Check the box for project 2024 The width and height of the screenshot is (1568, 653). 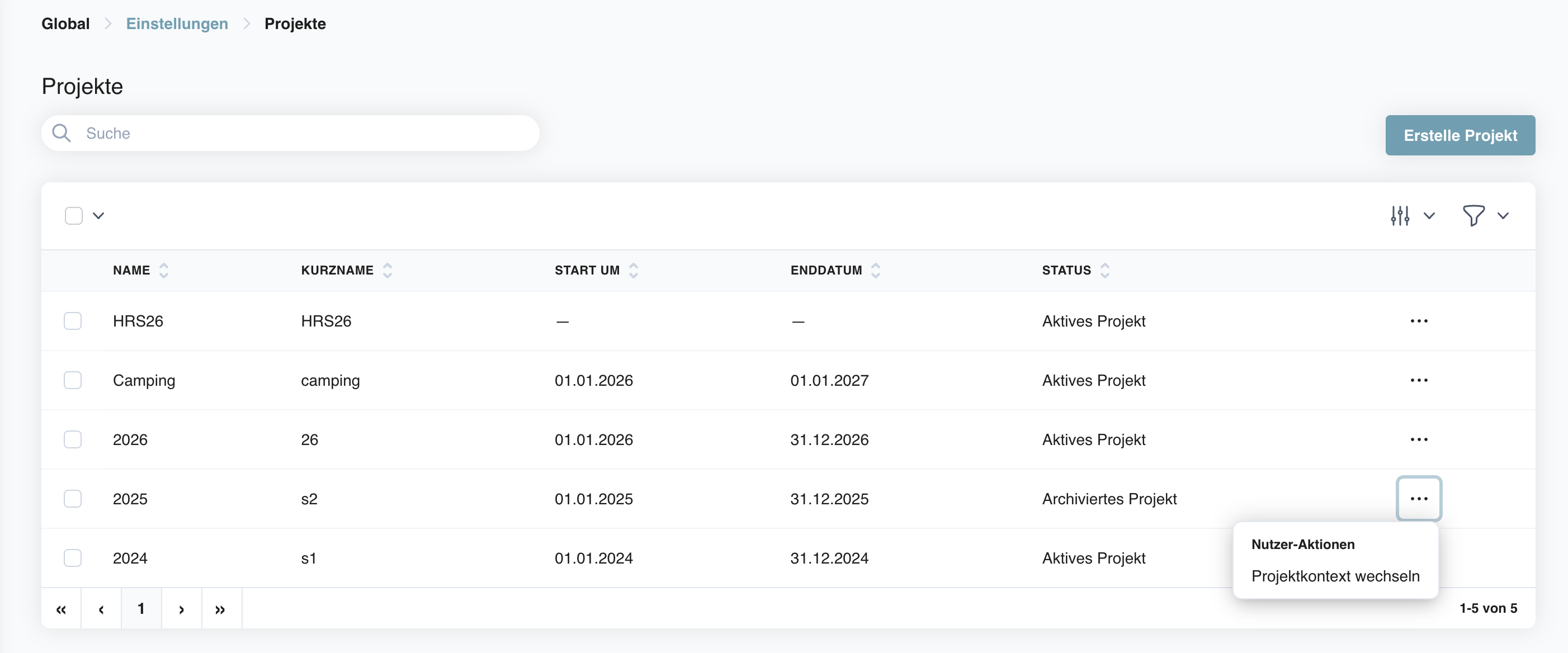(73, 557)
